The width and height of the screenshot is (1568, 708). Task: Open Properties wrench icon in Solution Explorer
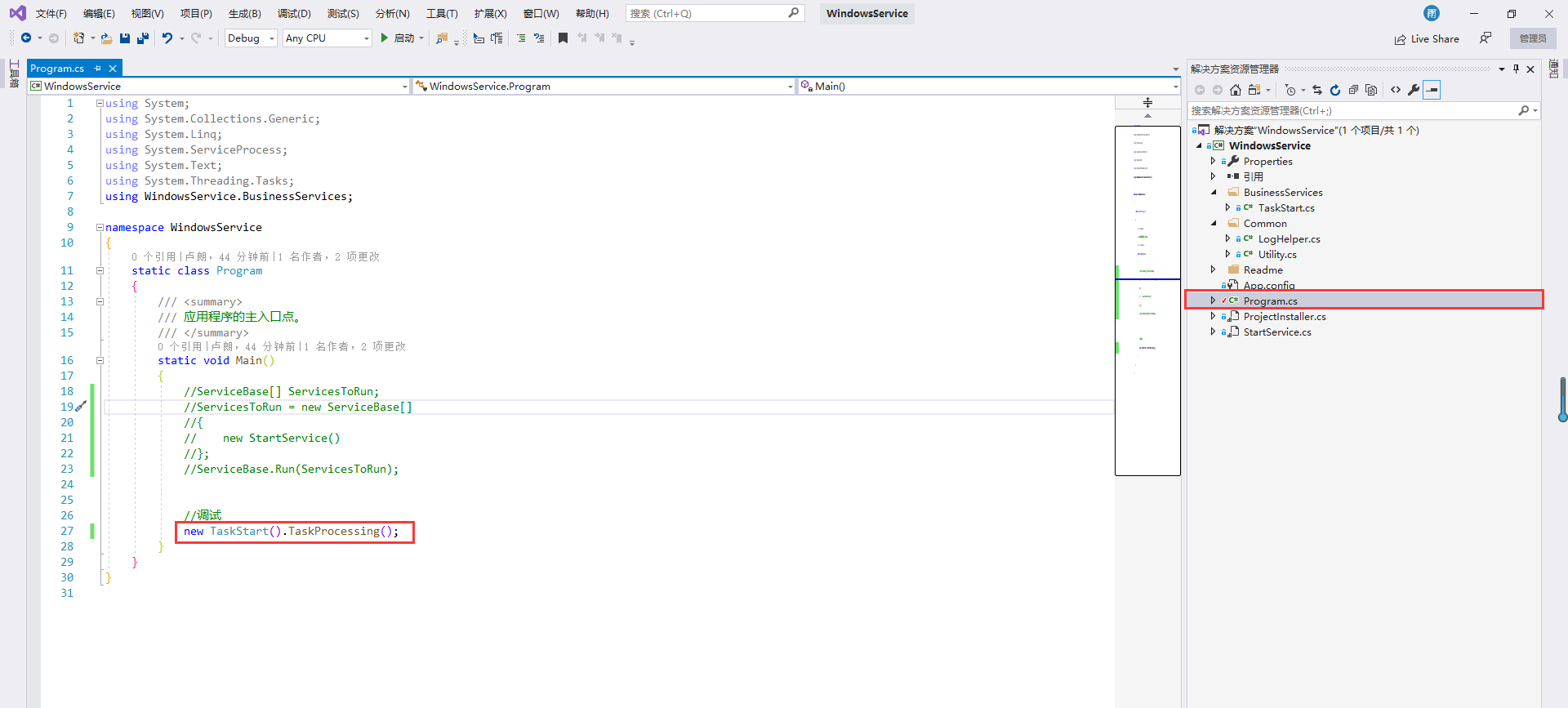click(1414, 90)
